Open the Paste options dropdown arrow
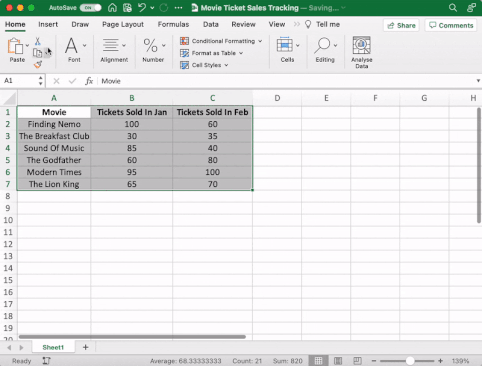482x366 pixels. [x=27, y=45]
